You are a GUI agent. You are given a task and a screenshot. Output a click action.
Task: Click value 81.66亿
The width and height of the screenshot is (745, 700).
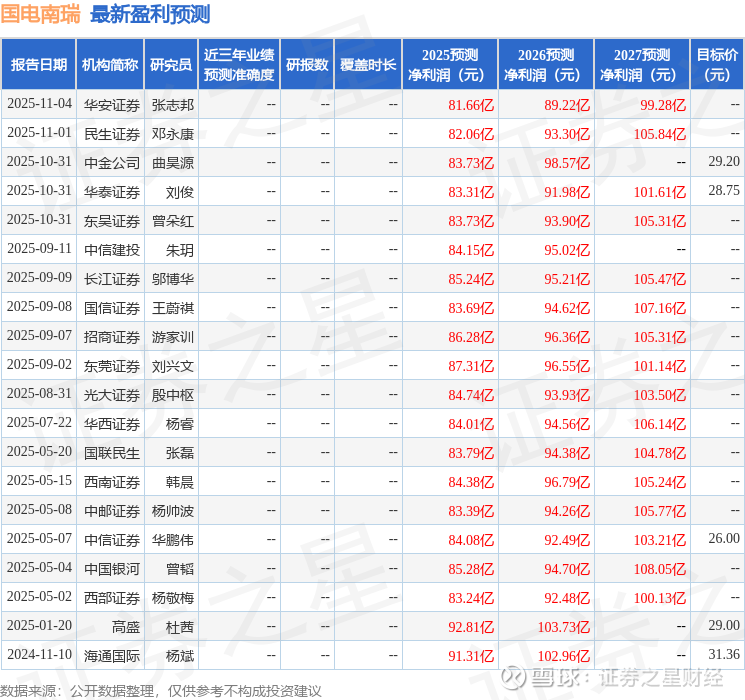(471, 105)
